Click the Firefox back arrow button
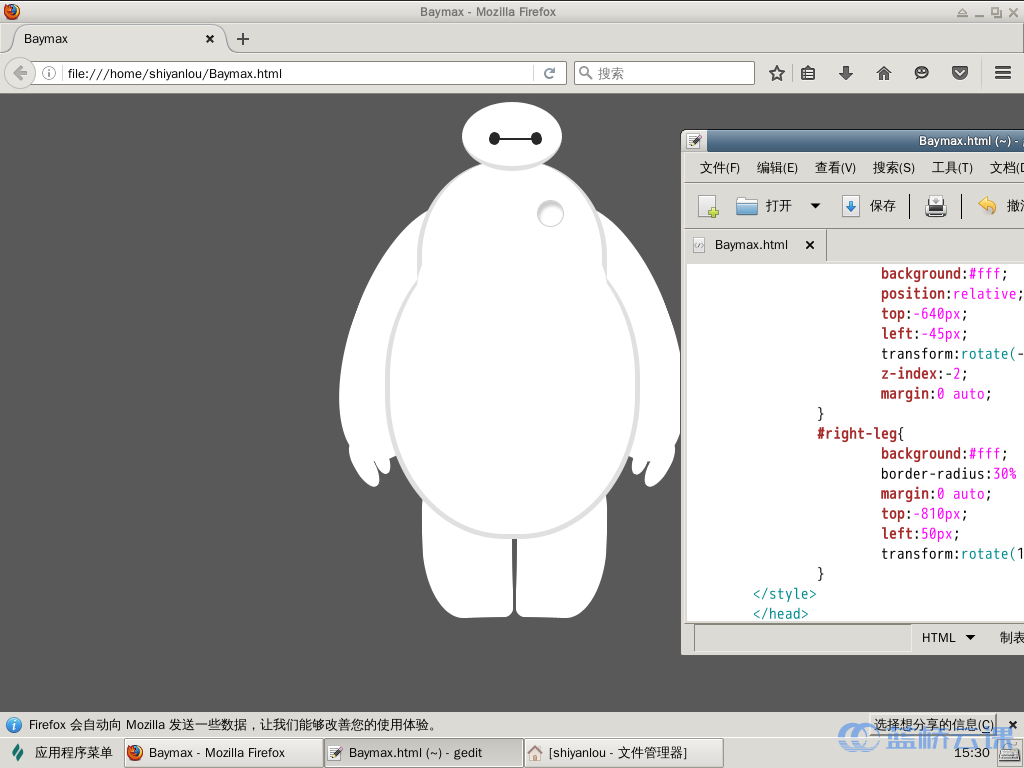 (20, 73)
